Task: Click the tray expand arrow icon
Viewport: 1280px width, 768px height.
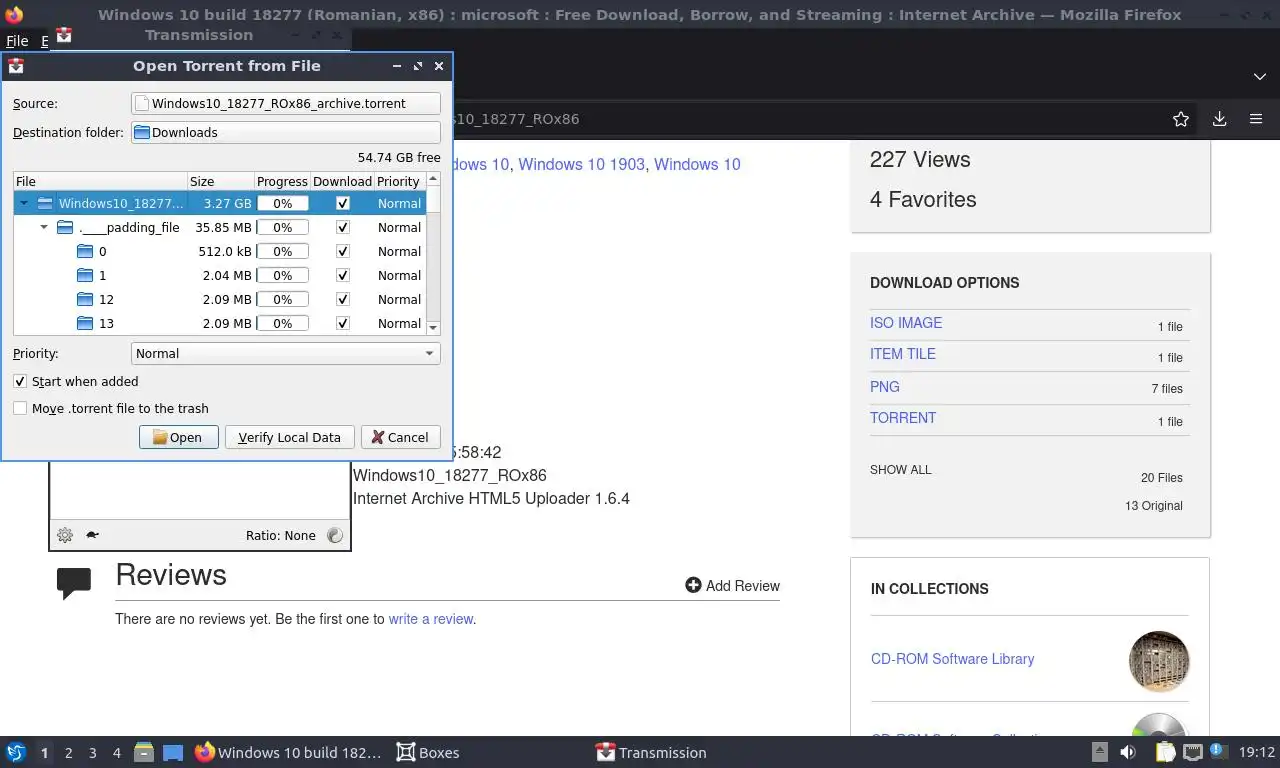Action: [1099, 752]
